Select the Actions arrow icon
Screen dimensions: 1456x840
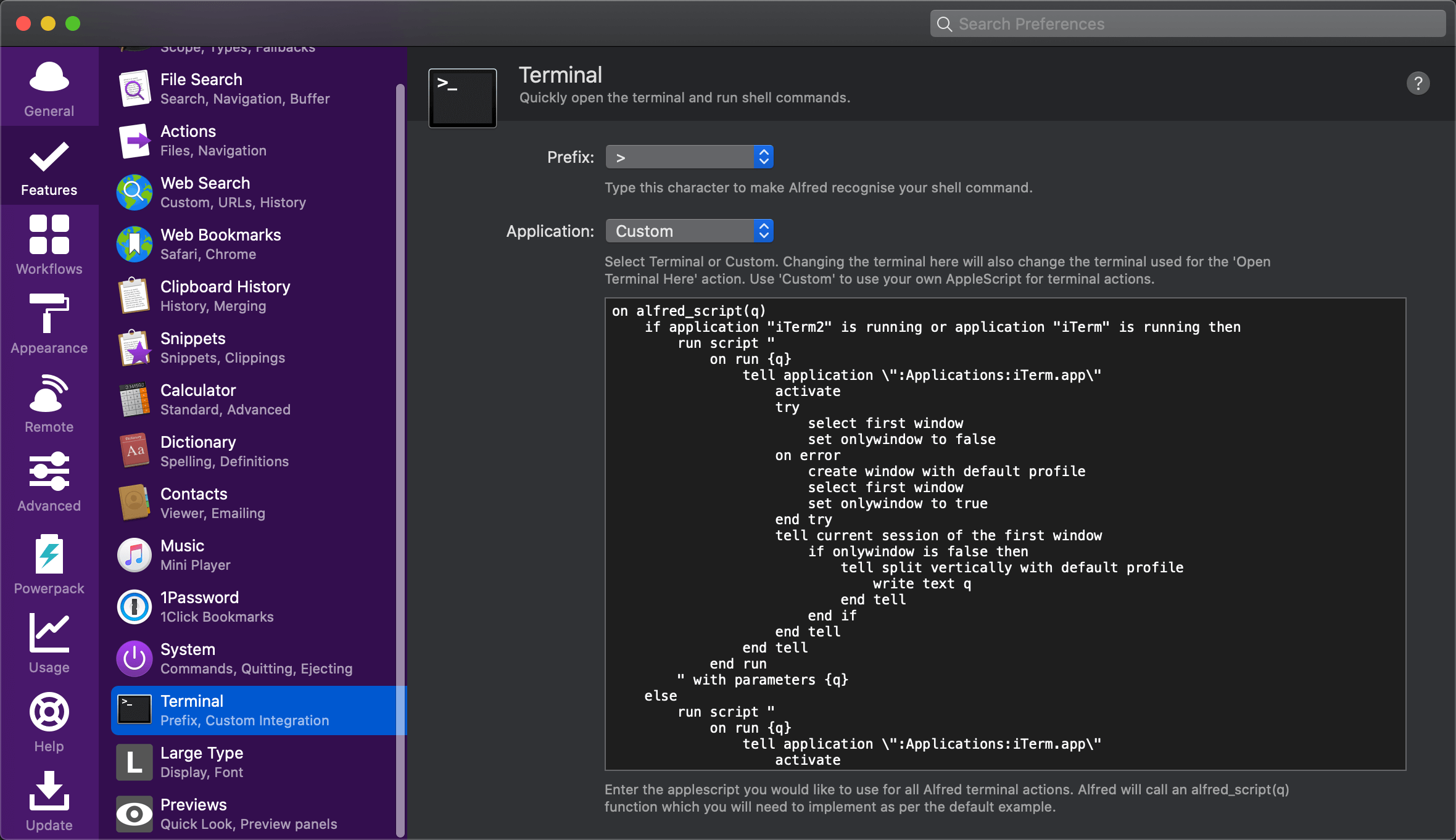point(134,141)
